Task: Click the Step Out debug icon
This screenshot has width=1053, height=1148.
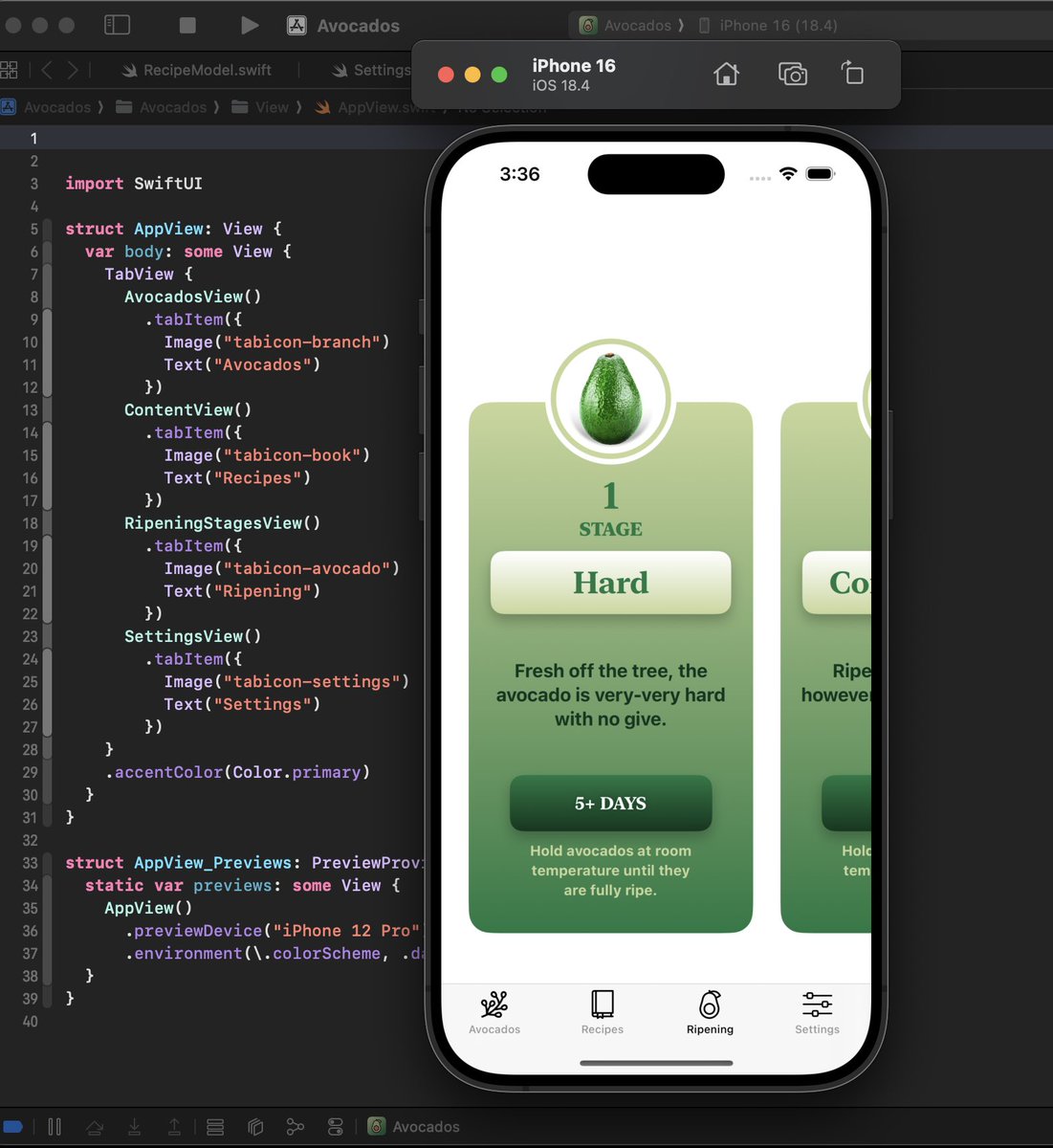Action: point(174,1127)
